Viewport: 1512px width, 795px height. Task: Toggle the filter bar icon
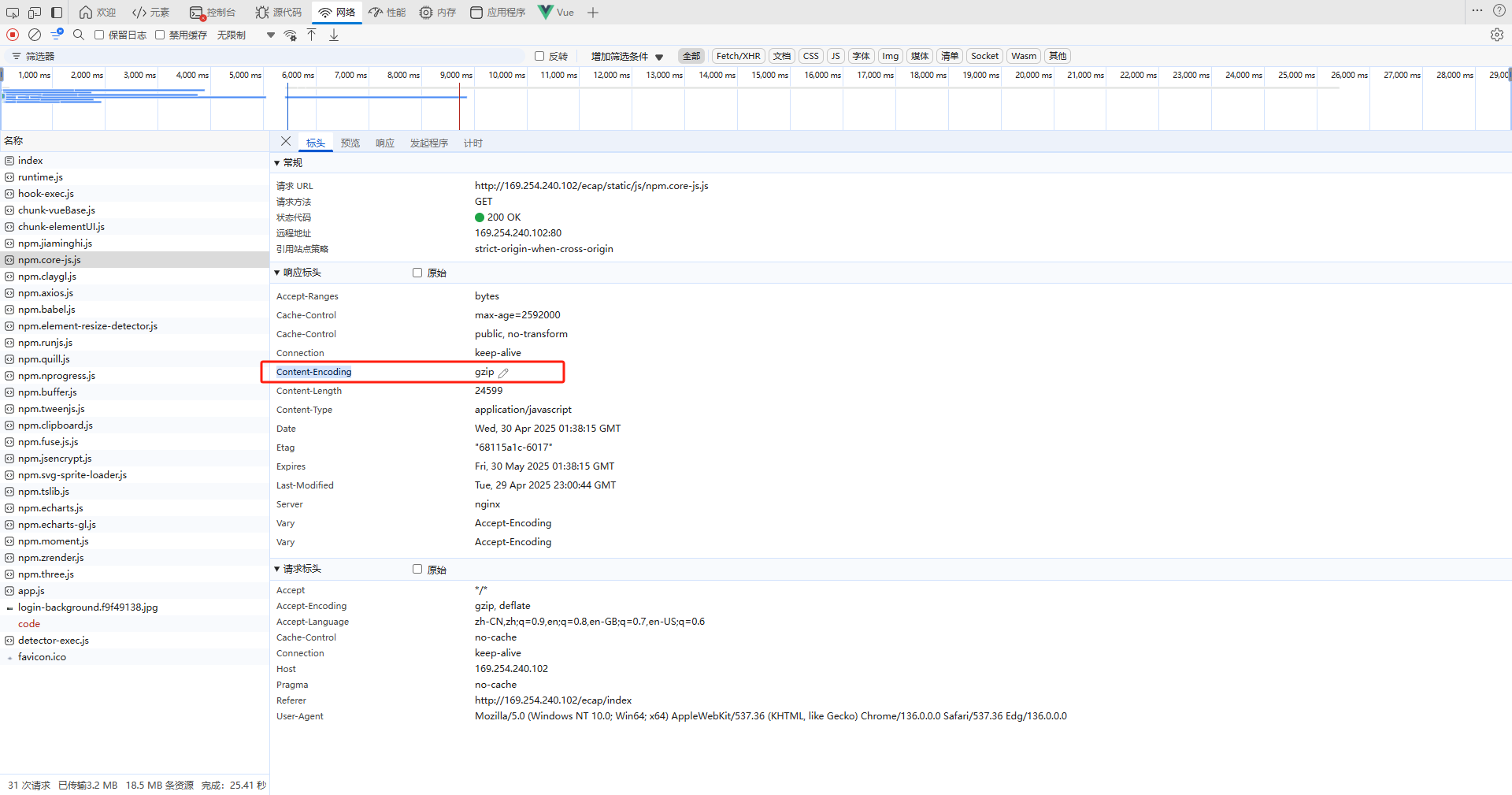pyautogui.click(x=57, y=35)
